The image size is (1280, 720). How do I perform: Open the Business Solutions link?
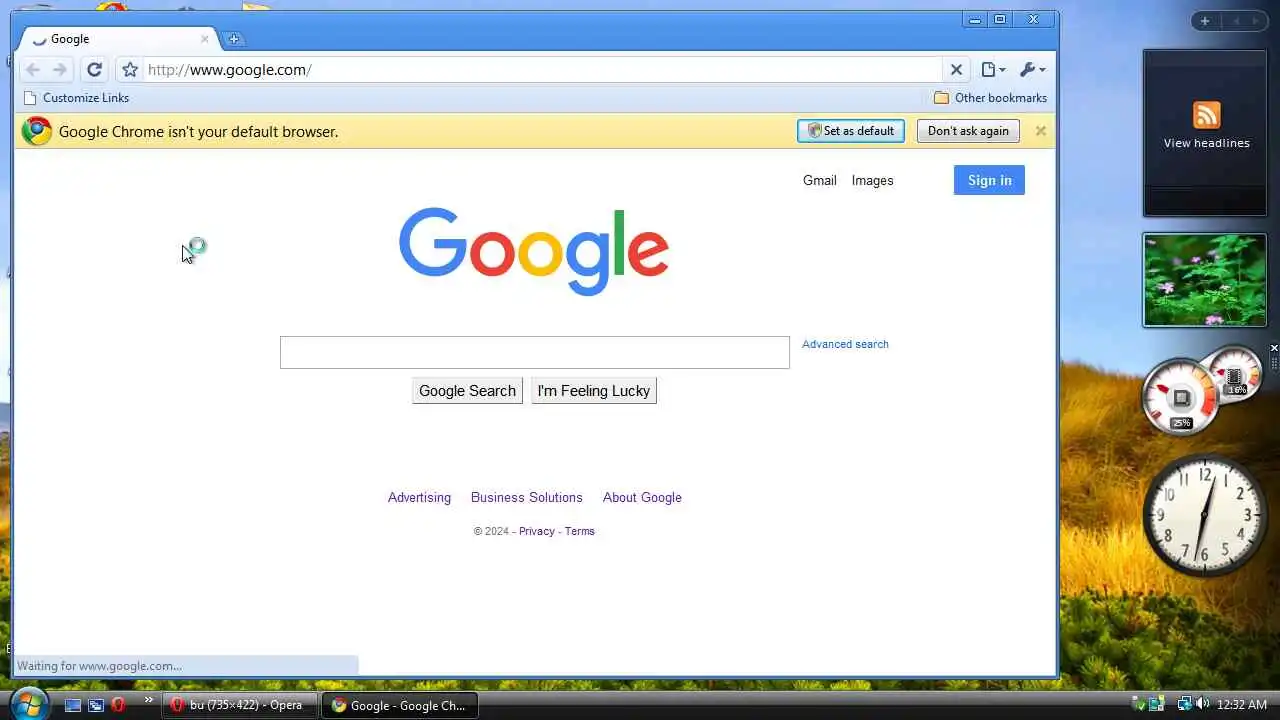click(x=526, y=497)
